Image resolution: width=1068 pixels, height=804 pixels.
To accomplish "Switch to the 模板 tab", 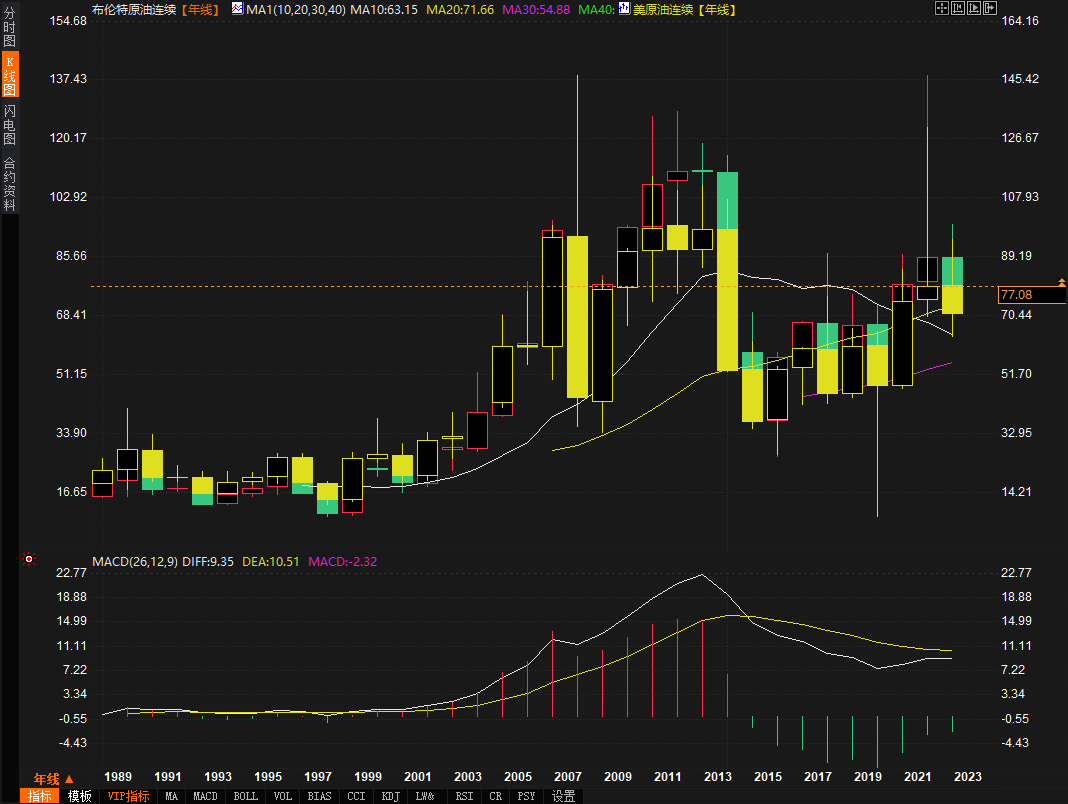I will pos(80,796).
